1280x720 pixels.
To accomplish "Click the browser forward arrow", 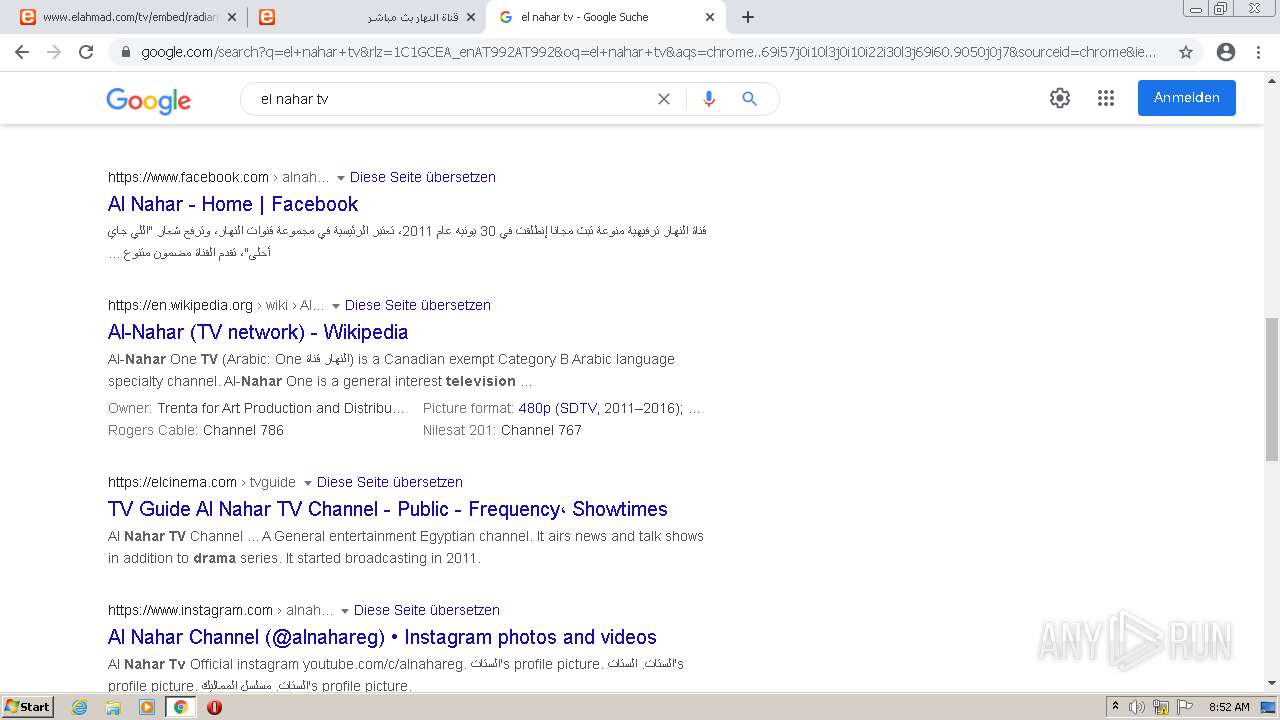I will click(x=54, y=52).
